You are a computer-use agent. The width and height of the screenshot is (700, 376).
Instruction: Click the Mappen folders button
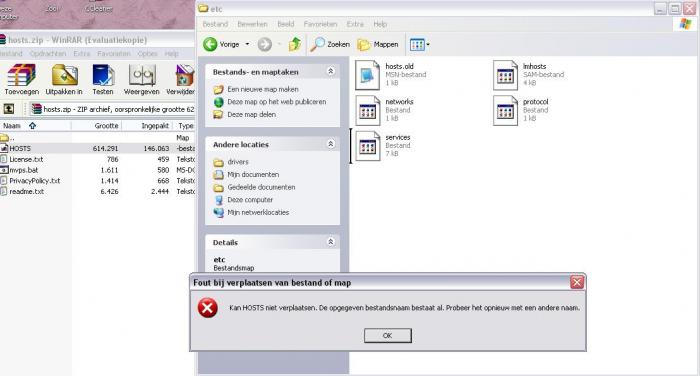point(378,44)
